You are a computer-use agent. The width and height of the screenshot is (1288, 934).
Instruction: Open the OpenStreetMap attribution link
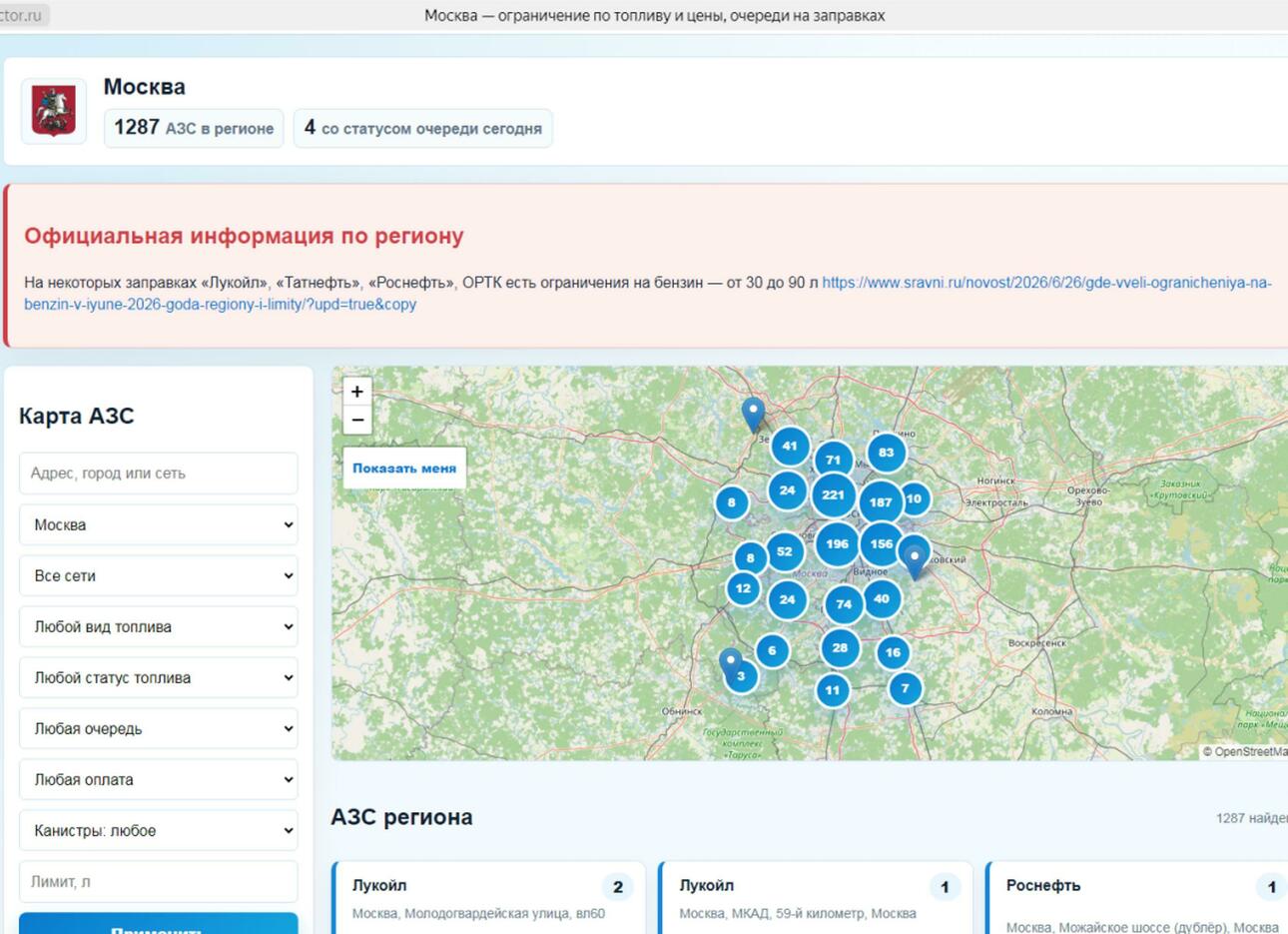pos(1250,751)
